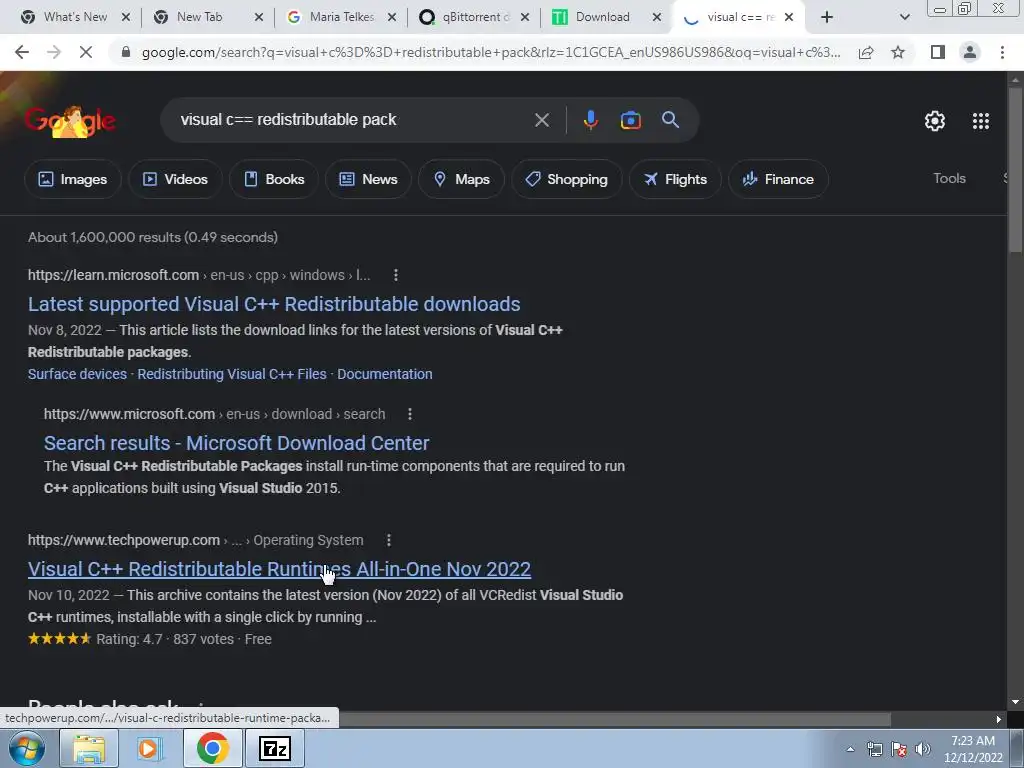Open the Documentation sublink
Image resolution: width=1024 pixels, height=768 pixels.
pyautogui.click(x=385, y=374)
